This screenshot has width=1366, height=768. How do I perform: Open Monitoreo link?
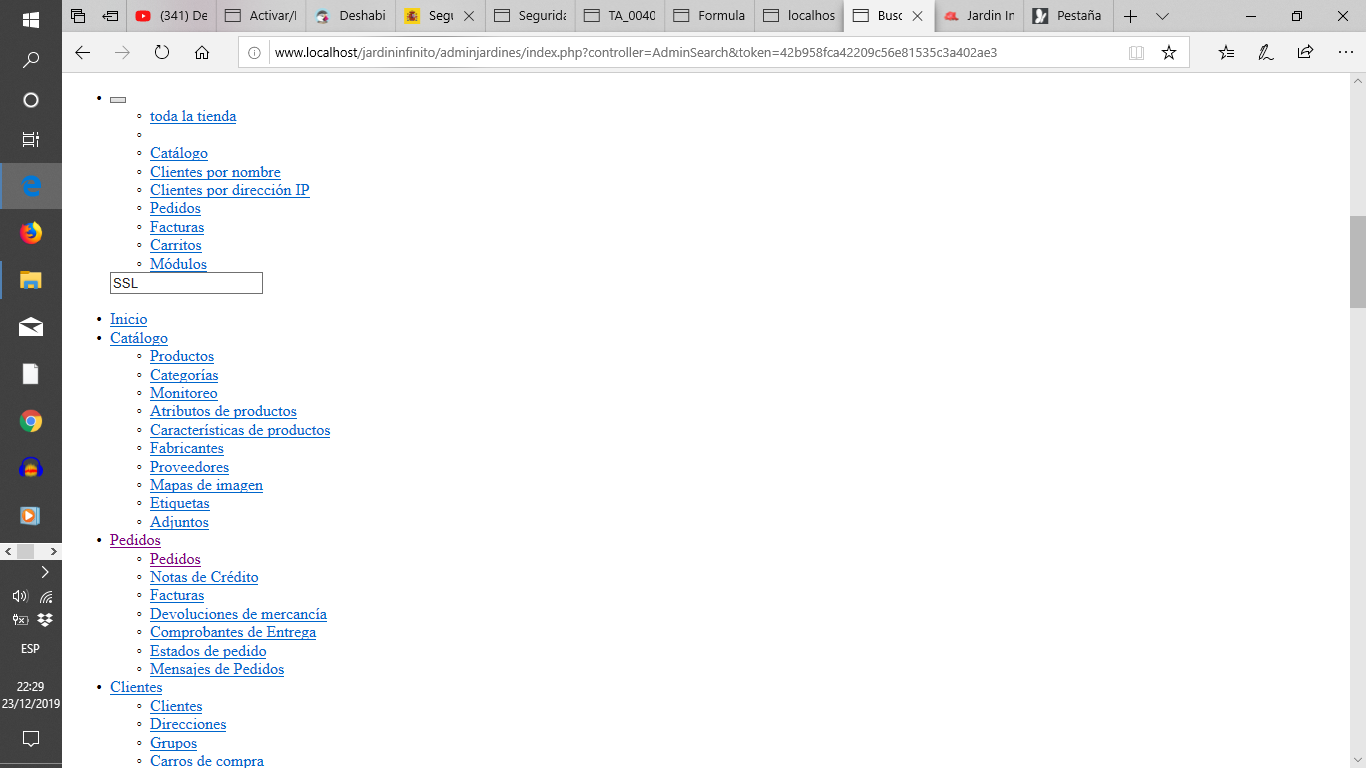[183, 393]
